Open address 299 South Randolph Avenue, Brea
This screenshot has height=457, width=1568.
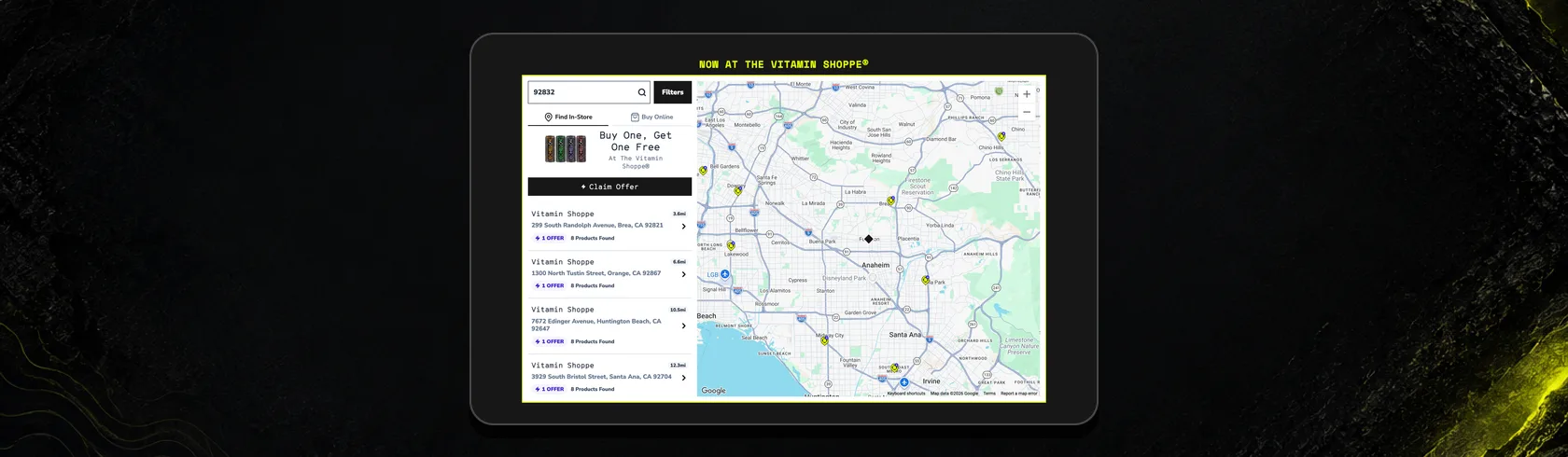597,225
